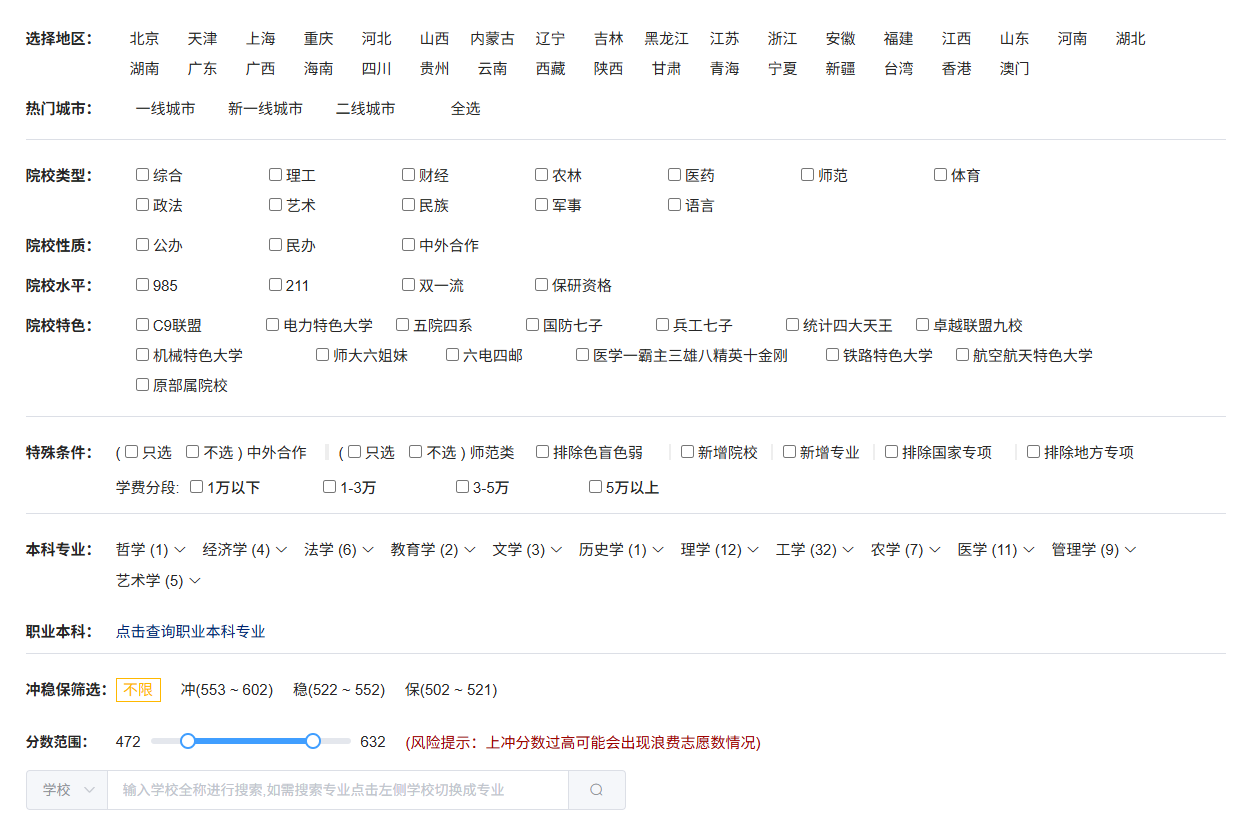The image size is (1260, 827).
Task: Select the 冲(553 ~ 602) filter option
Action: [x=227, y=690]
